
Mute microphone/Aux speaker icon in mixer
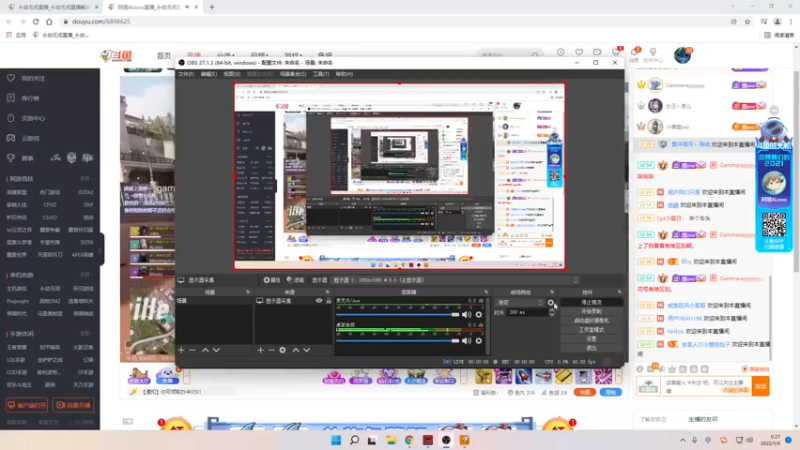coord(466,315)
